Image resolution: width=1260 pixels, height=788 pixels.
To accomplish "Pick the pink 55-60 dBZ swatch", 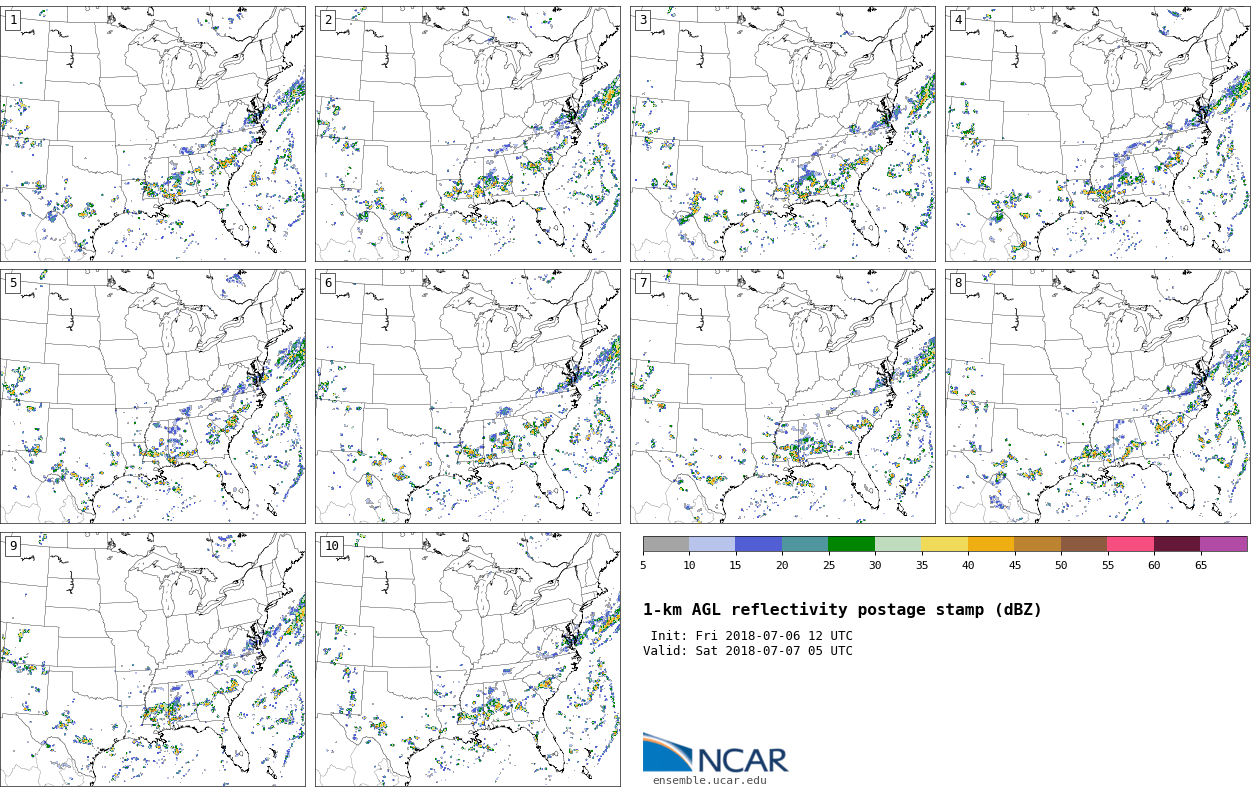I will click(1130, 544).
